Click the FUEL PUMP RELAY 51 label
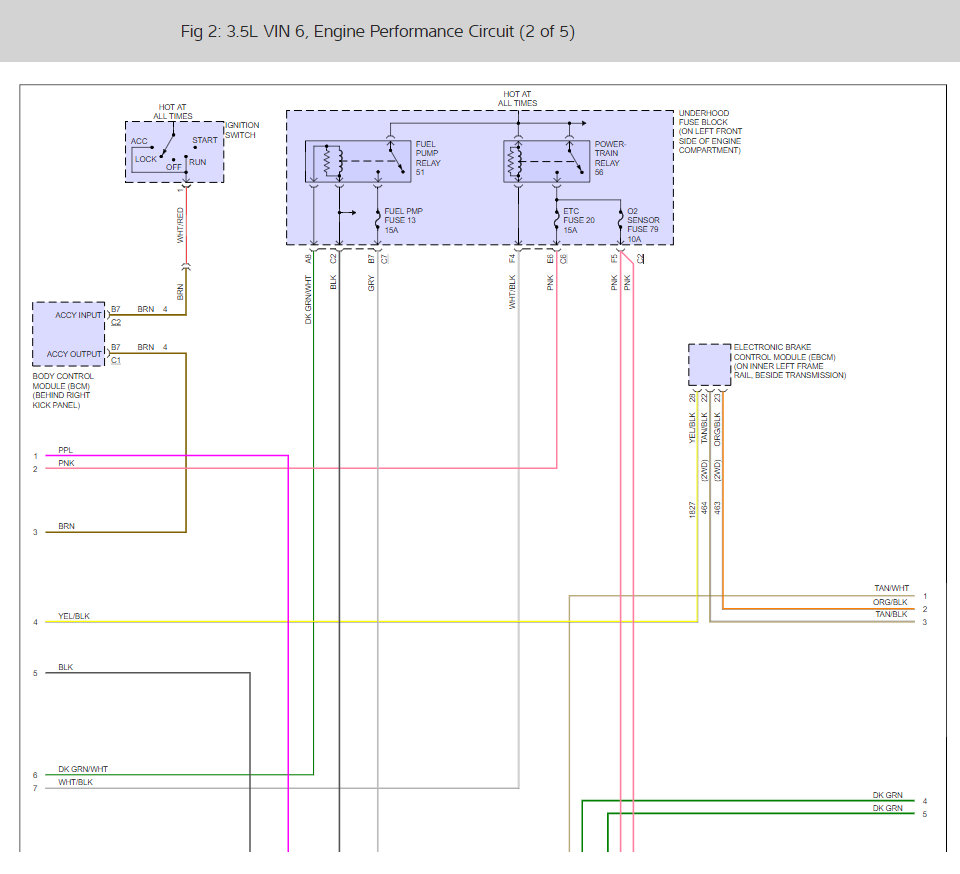 pyautogui.click(x=428, y=158)
